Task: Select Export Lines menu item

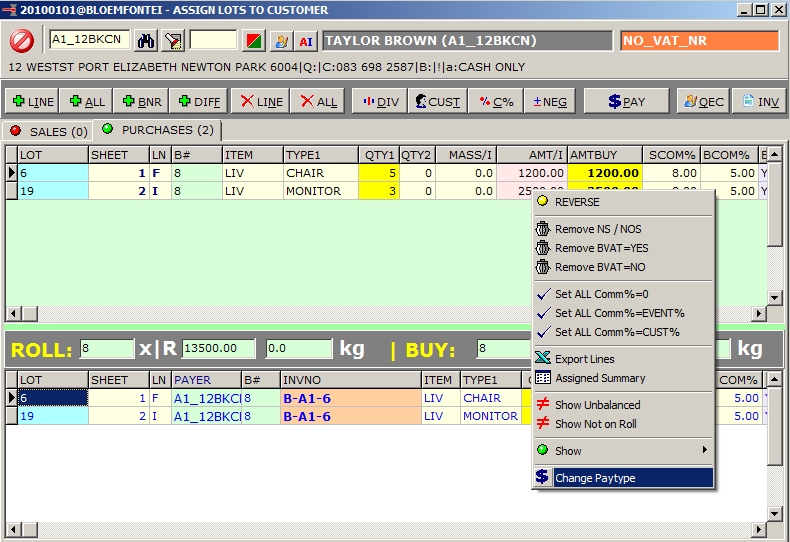Action: [x=624, y=359]
